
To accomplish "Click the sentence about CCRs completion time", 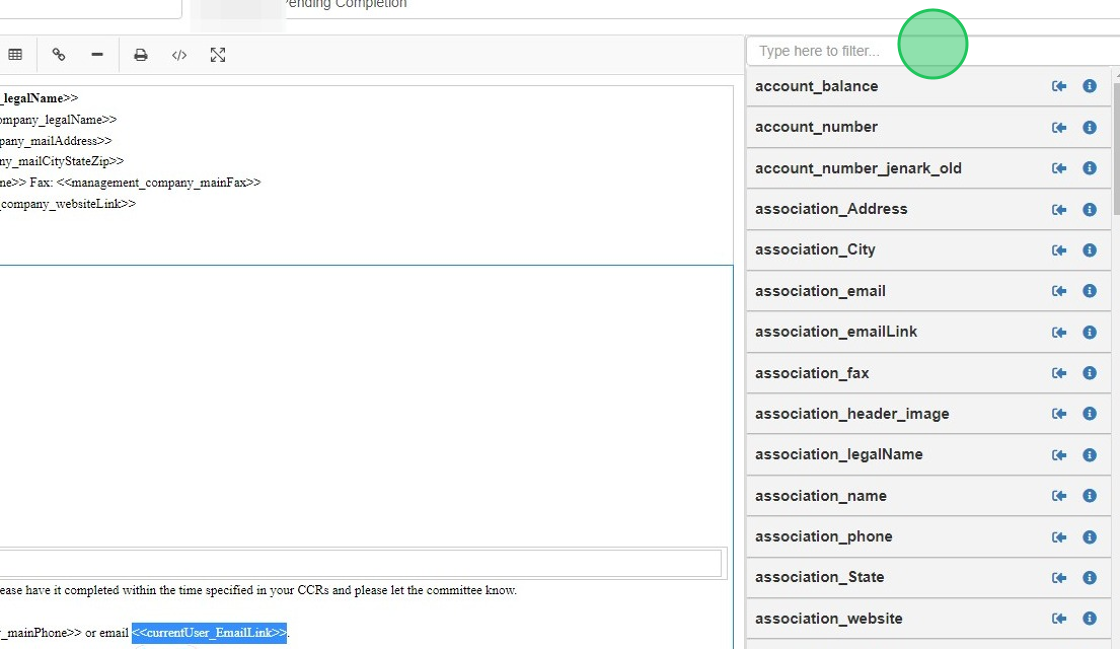I will tap(258, 590).
